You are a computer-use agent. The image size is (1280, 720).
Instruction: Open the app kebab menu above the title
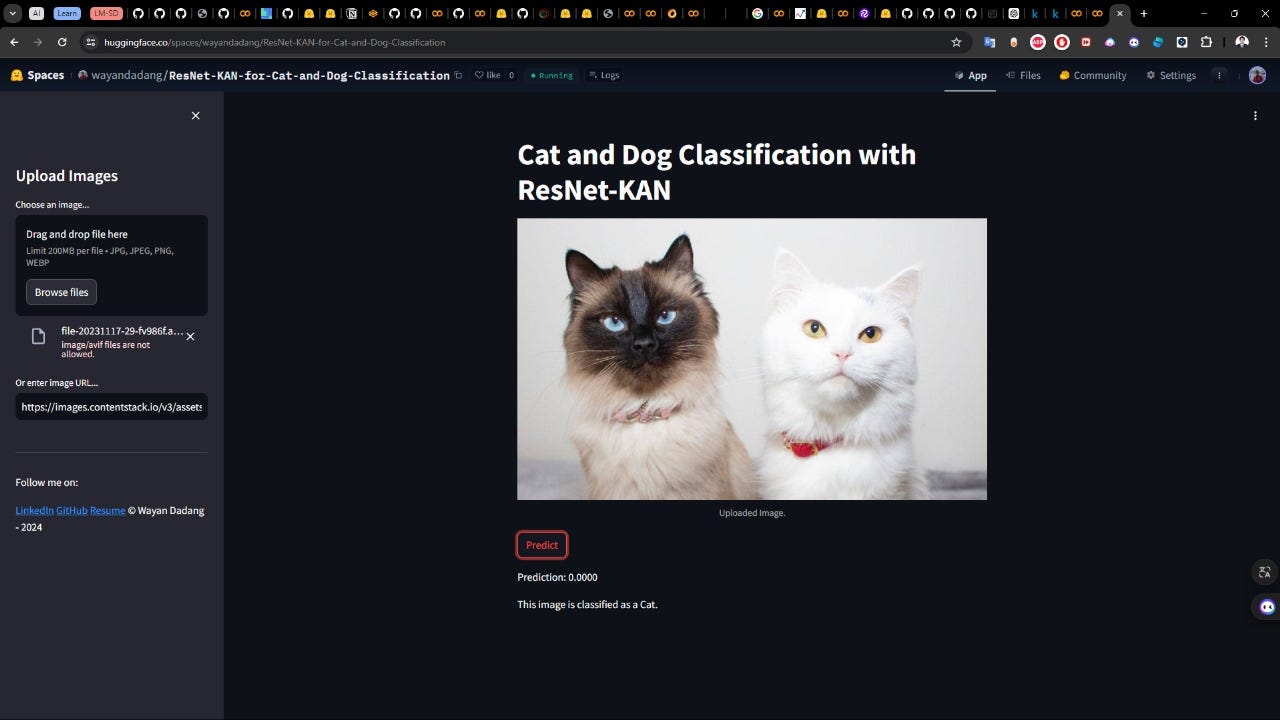(x=1255, y=115)
